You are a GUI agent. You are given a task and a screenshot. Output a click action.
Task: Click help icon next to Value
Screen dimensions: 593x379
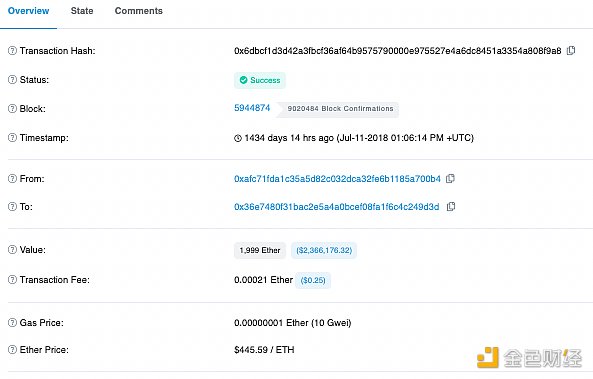point(12,250)
